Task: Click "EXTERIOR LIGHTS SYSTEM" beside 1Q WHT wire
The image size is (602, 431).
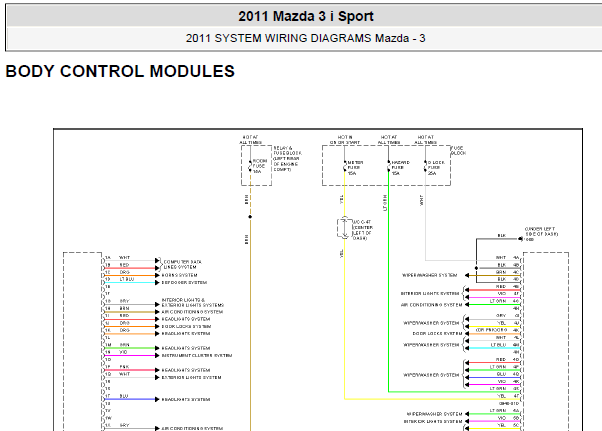Action: 191,378
